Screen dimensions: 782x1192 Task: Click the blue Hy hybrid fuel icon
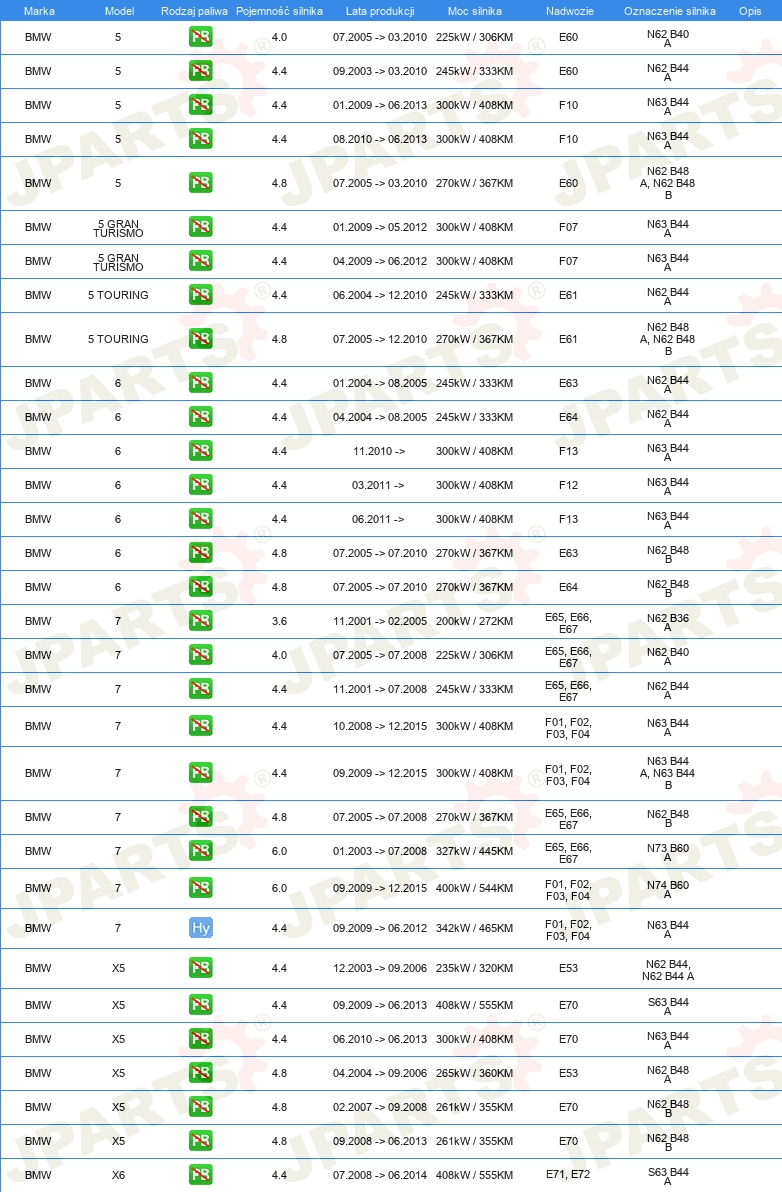click(x=201, y=927)
